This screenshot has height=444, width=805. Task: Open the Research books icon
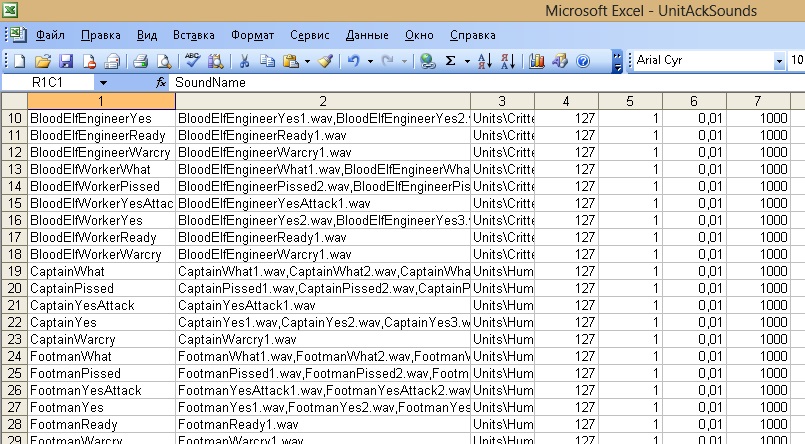(216, 61)
